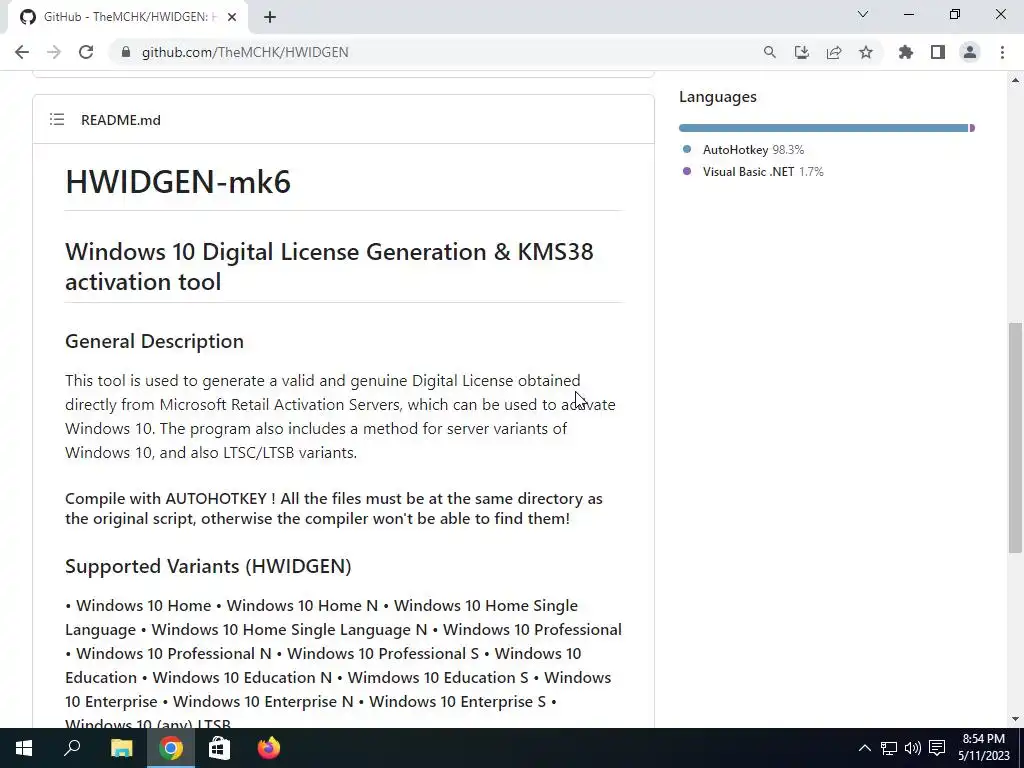Open Windows taskbar search
Viewport: 1024px width, 768px height.
(x=72, y=748)
